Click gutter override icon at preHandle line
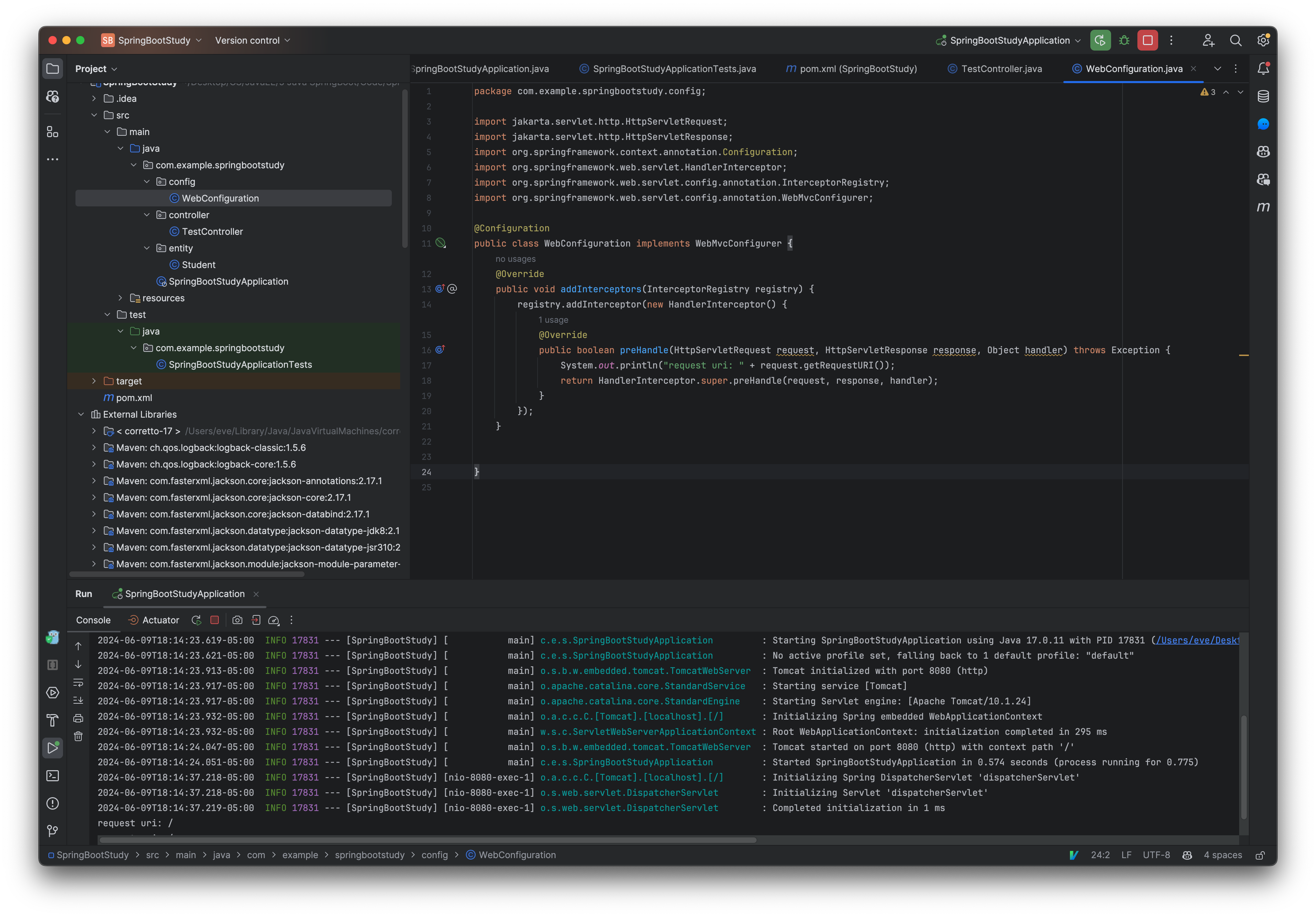The height and width of the screenshot is (917, 1316). pyautogui.click(x=440, y=350)
